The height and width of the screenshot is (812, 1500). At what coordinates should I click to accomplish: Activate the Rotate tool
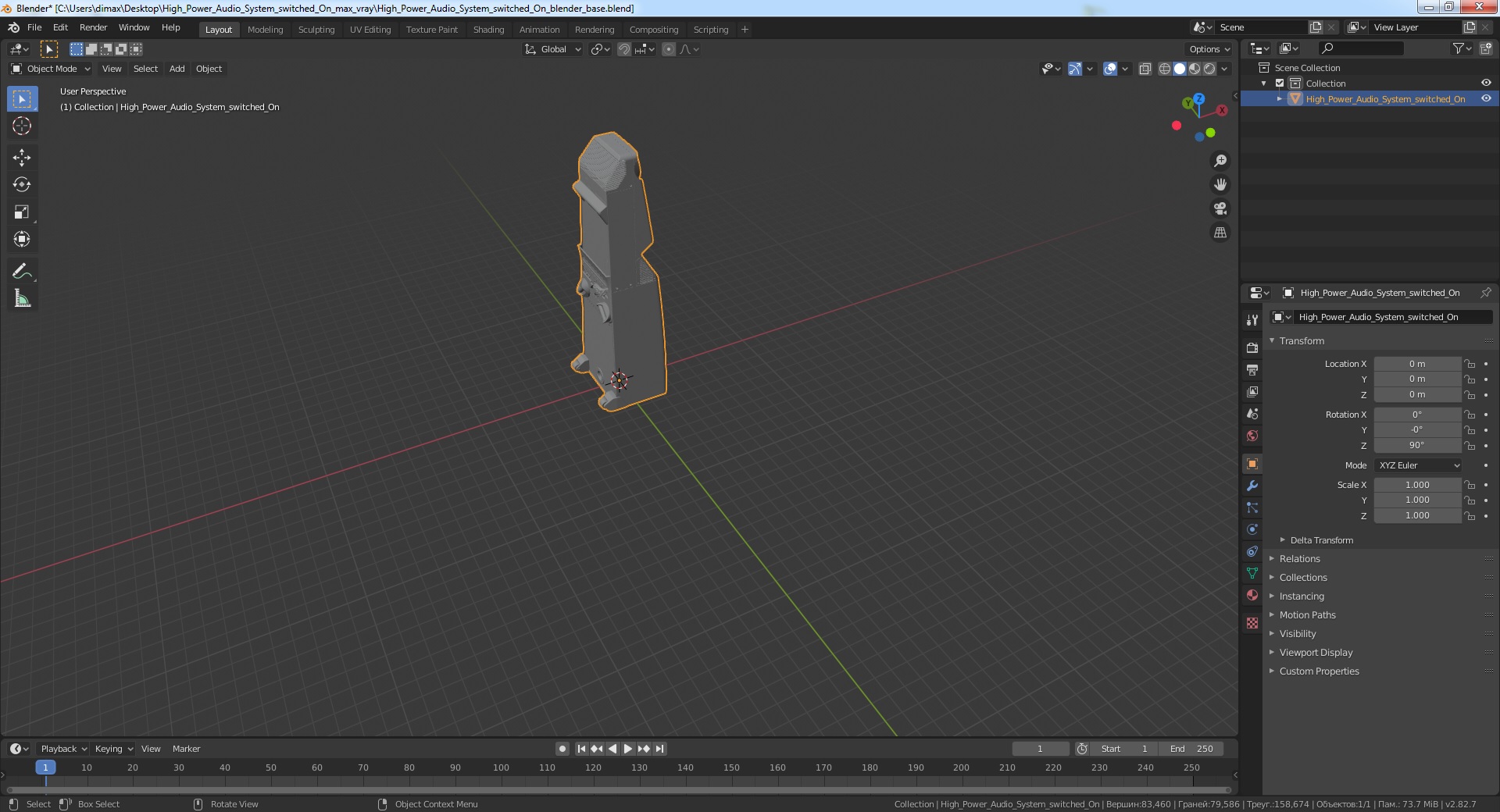click(22, 185)
